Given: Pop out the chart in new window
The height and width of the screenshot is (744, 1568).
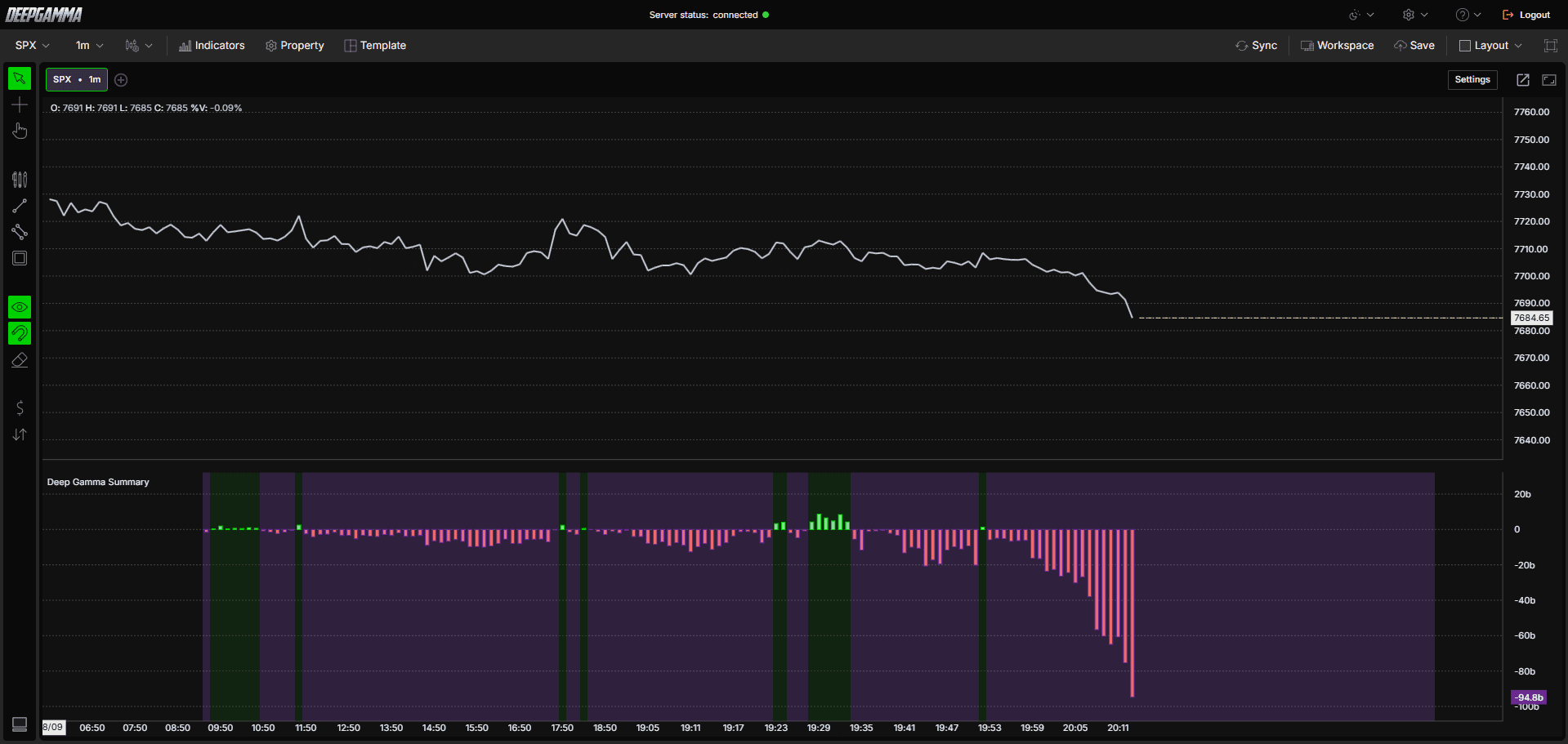Looking at the screenshot, I should click(1523, 79).
